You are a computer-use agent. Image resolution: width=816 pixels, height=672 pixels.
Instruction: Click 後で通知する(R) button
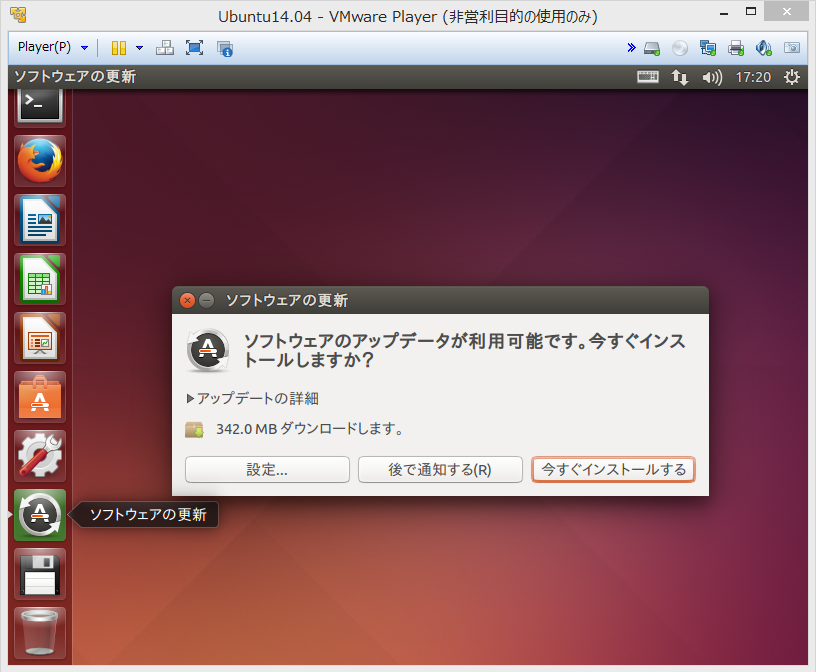click(440, 470)
